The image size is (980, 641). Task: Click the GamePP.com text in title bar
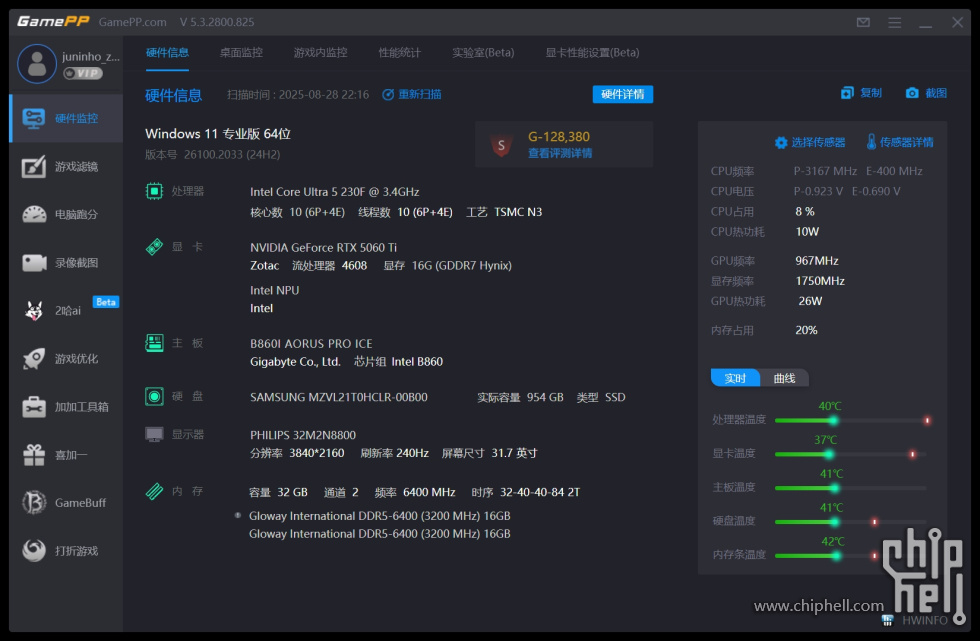coord(132,22)
